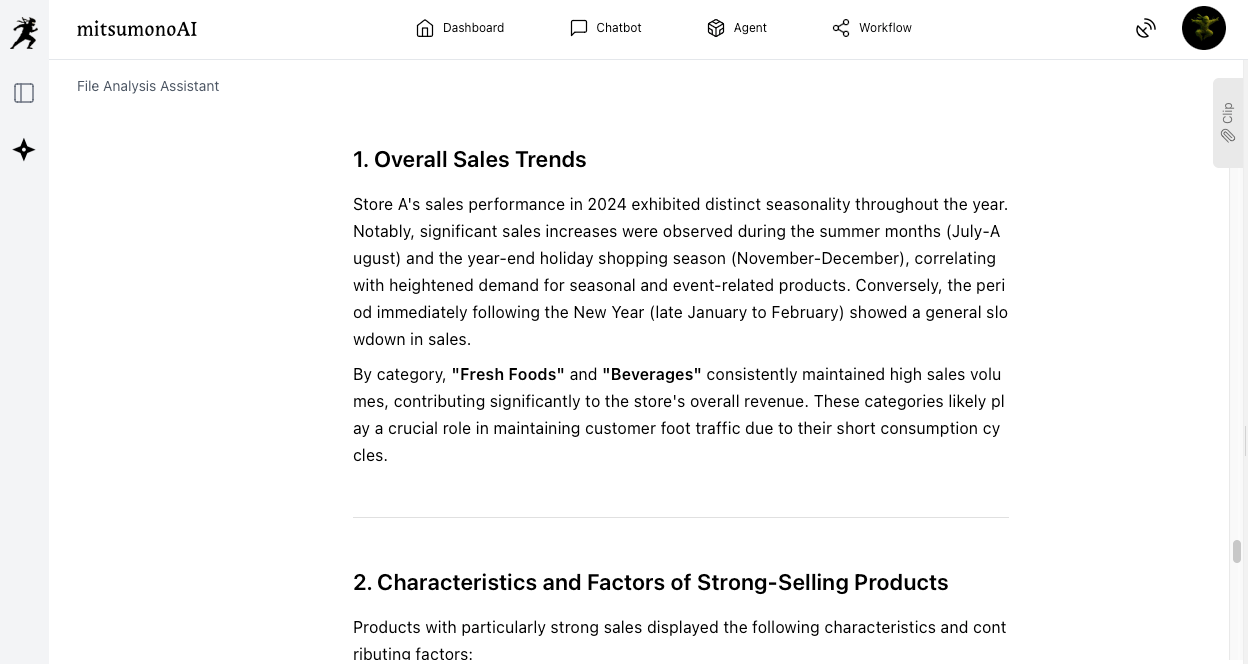Click the mitsumonoAI brand name link
Viewport: 1248px width, 664px height.
click(137, 29)
